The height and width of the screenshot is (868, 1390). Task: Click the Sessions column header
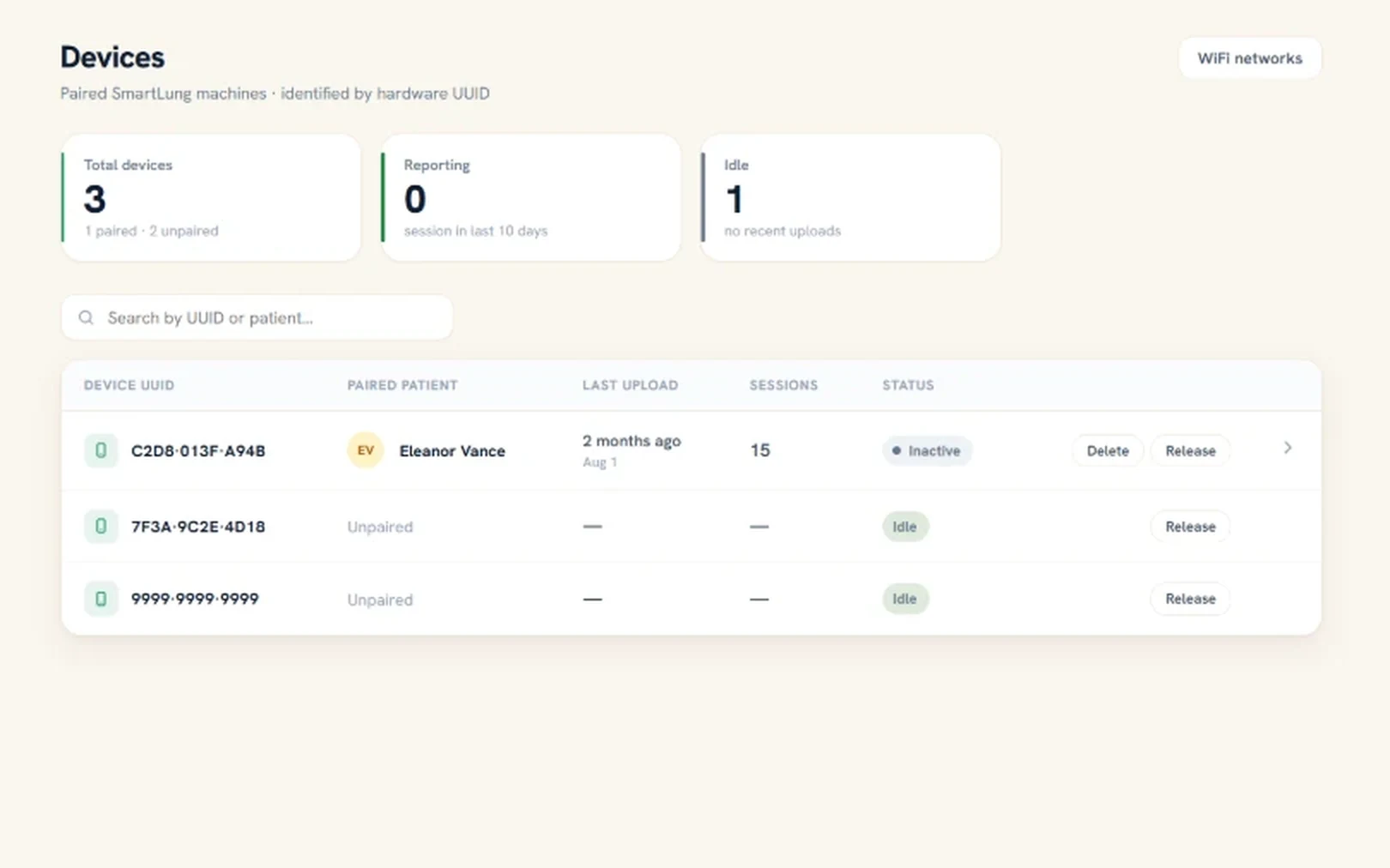coord(783,385)
